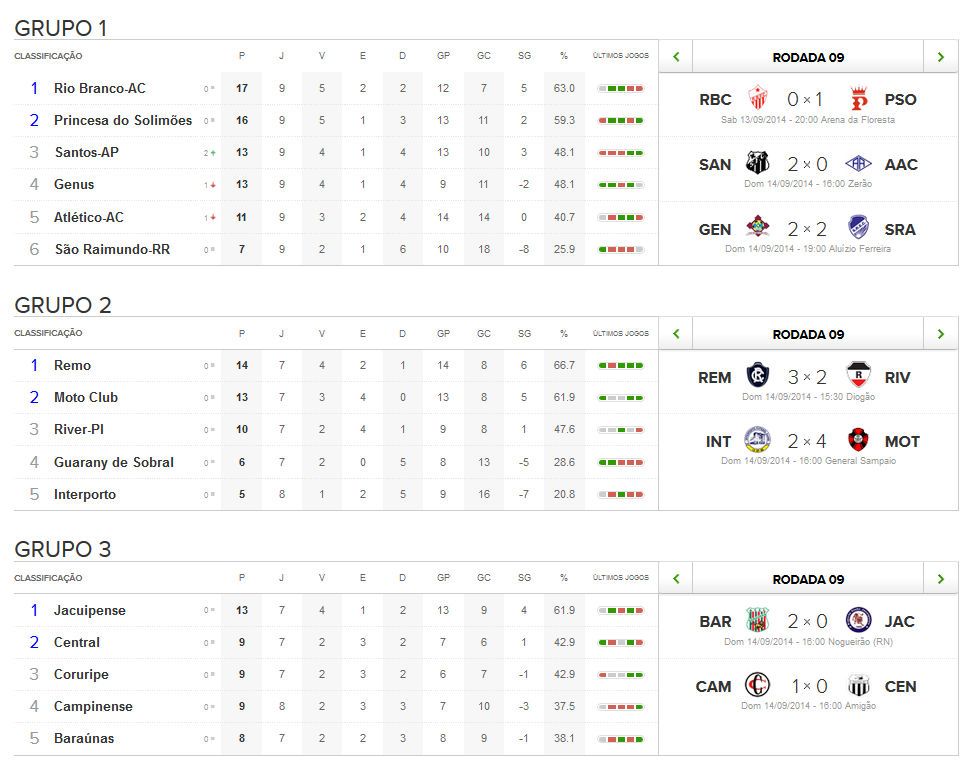Viewport: 964px width, 764px height.
Task: Click Santos-AP crest next to SAN
Action: (758, 164)
